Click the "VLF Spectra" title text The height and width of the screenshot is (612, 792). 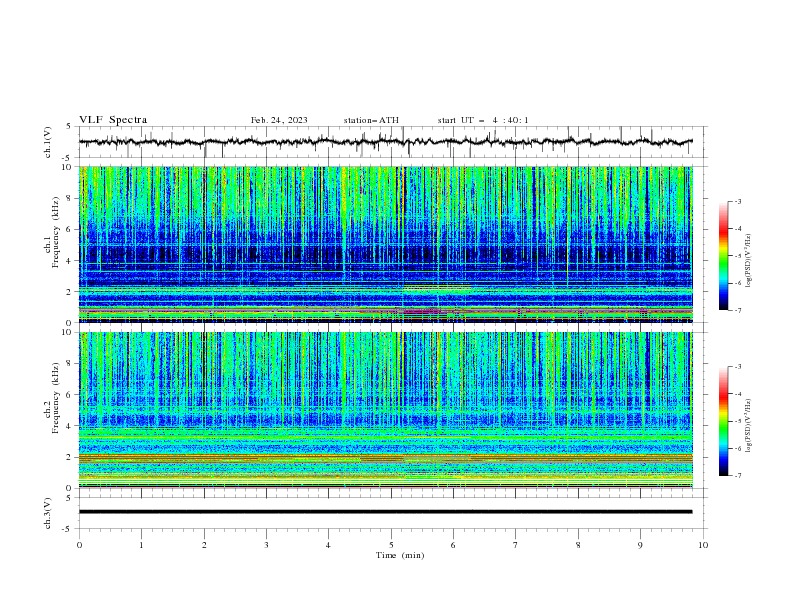tap(113, 120)
